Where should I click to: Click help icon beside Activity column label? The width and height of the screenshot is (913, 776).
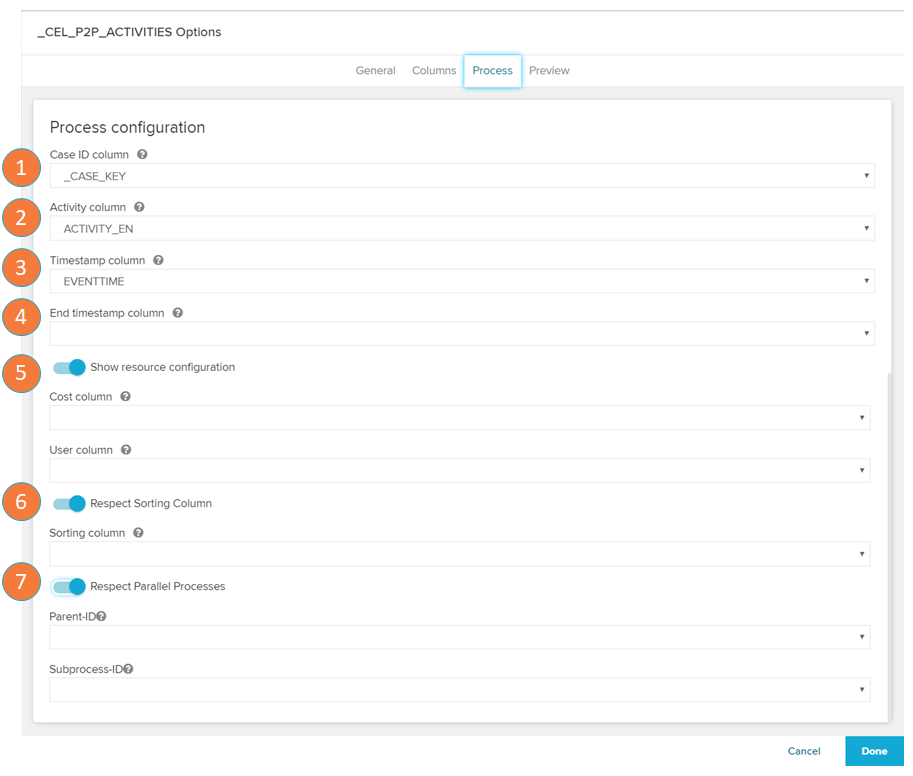click(x=139, y=207)
